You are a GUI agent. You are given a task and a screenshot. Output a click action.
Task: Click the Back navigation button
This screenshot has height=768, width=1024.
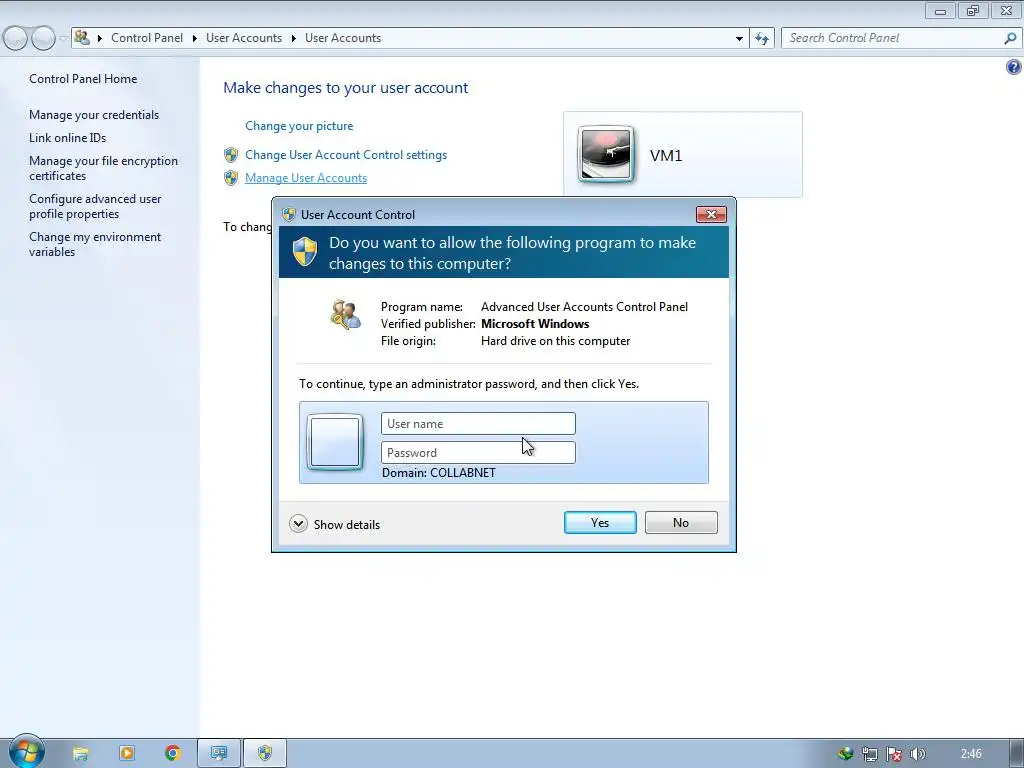[16, 38]
